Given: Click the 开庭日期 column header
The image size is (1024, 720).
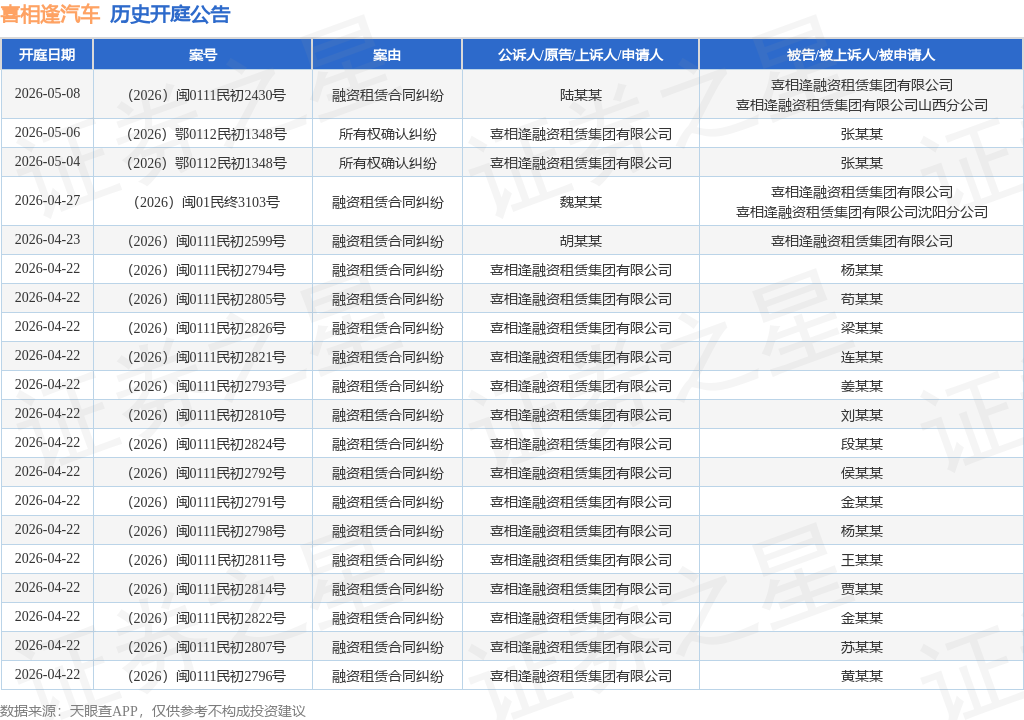Looking at the screenshot, I should [47, 55].
